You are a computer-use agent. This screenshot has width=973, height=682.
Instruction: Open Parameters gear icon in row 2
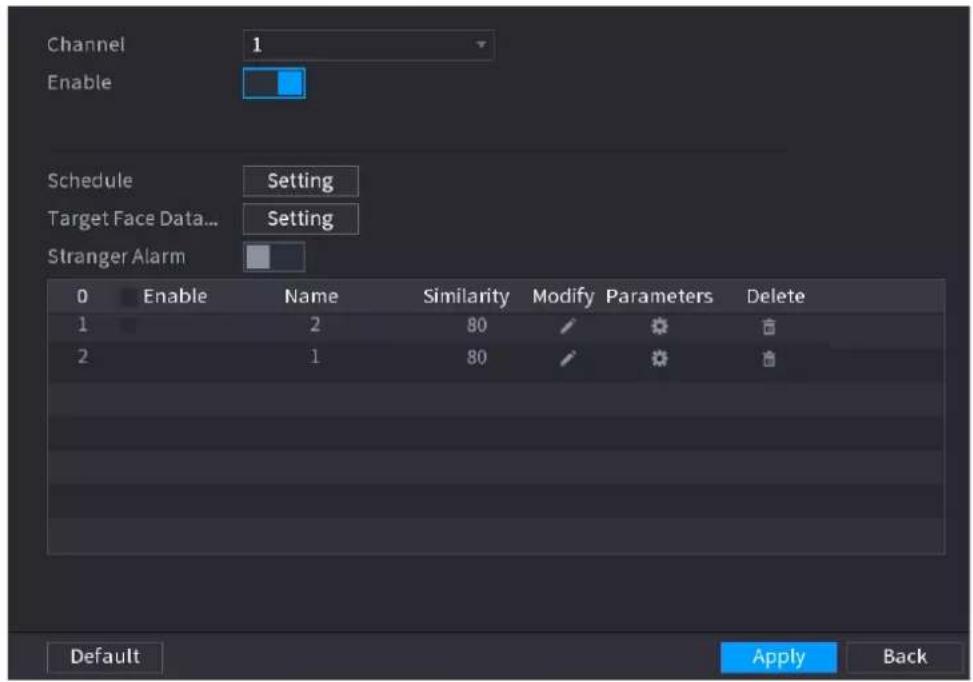point(659,358)
